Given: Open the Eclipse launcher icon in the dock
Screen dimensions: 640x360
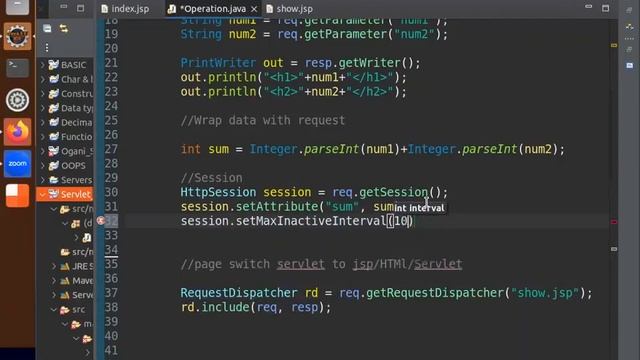Looking at the screenshot, I should point(18,37).
